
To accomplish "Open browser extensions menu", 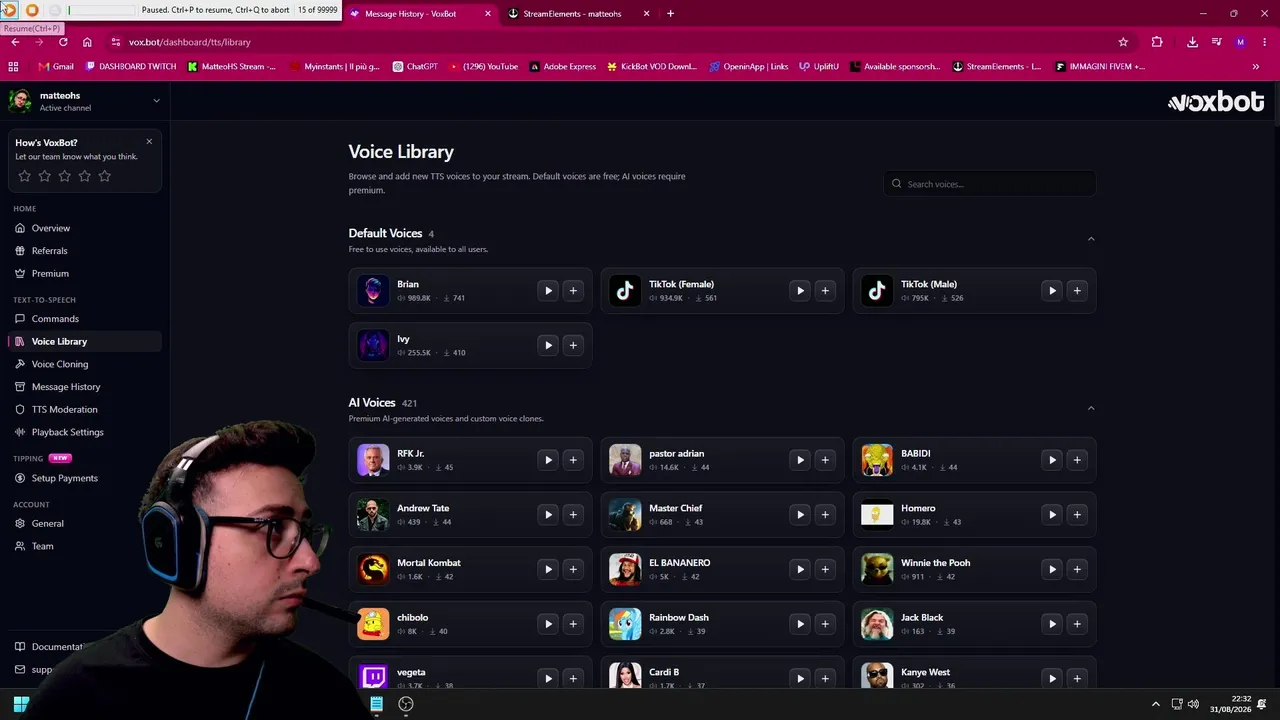I will coord(1157,42).
